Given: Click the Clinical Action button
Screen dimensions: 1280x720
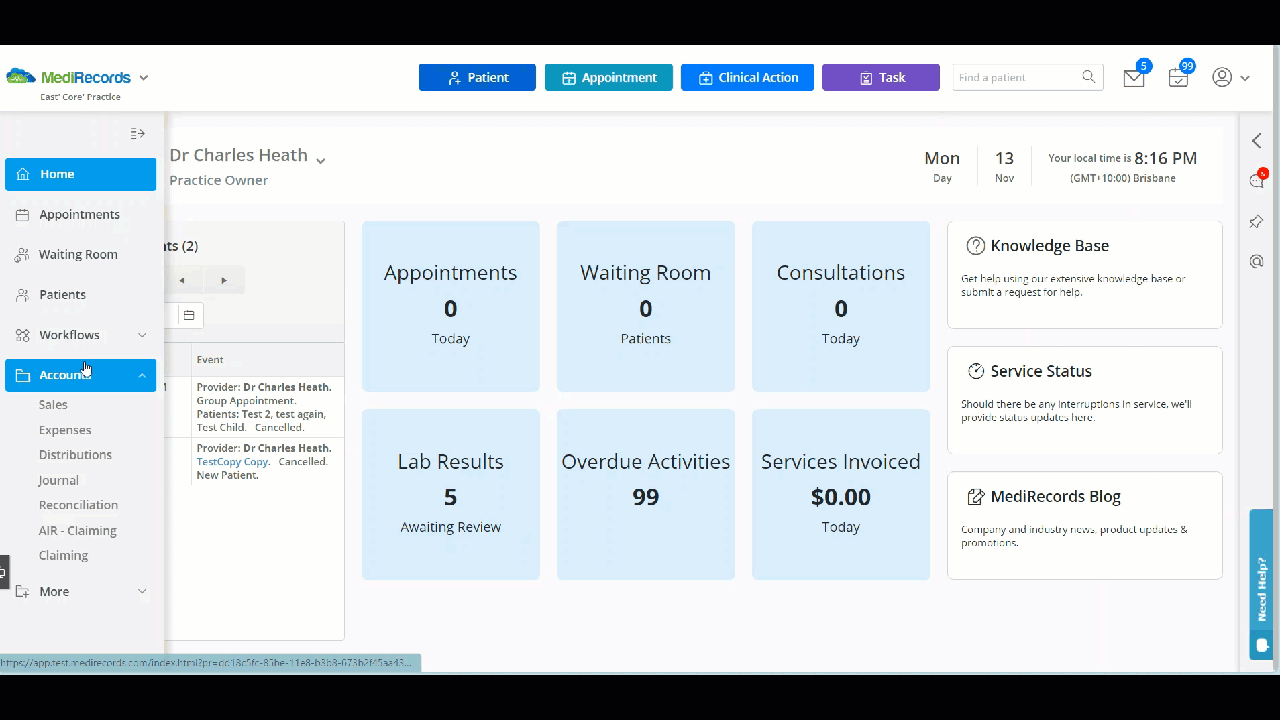Looking at the screenshot, I should [x=747, y=77].
